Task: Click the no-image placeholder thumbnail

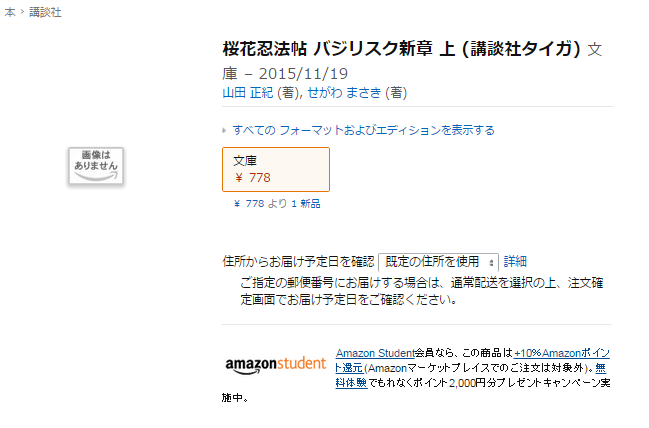Action: [x=94, y=164]
